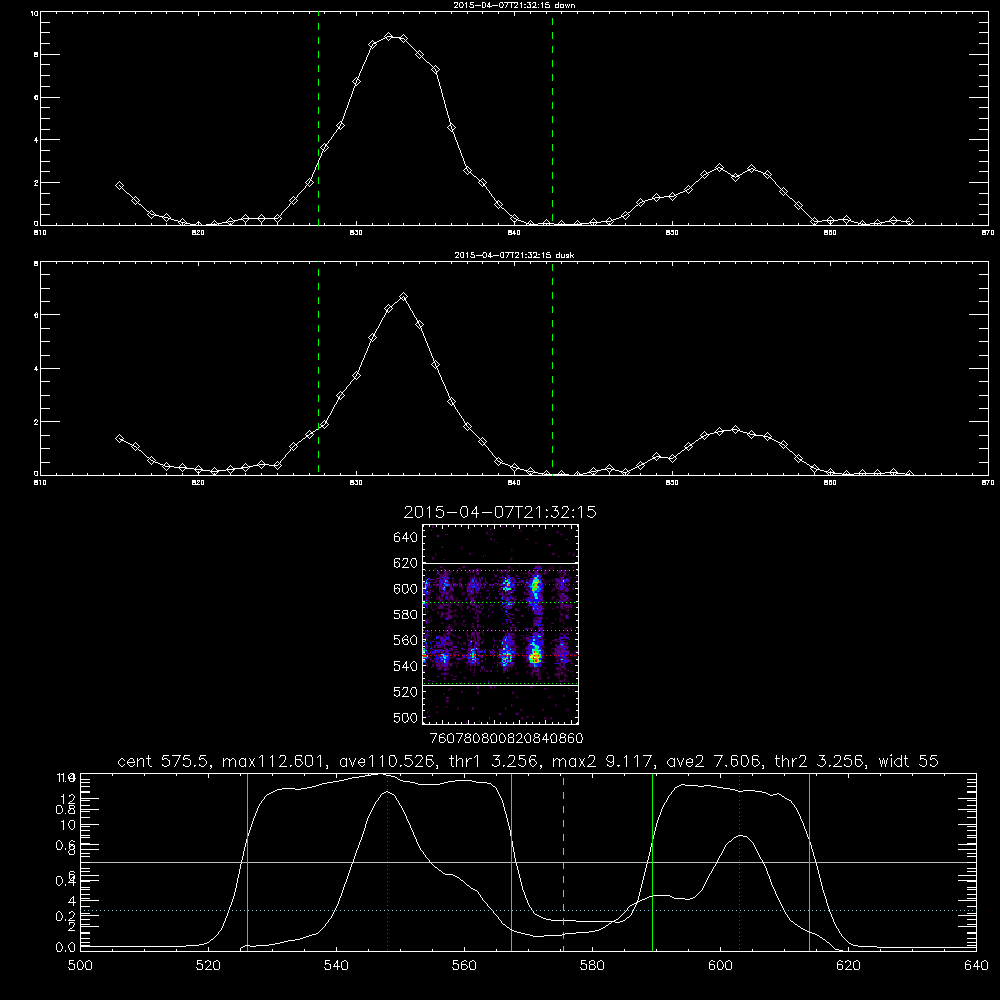1000x1000 pixels.
Task: Select the 'thr1 3.256' value in stats line
Action: [497, 761]
